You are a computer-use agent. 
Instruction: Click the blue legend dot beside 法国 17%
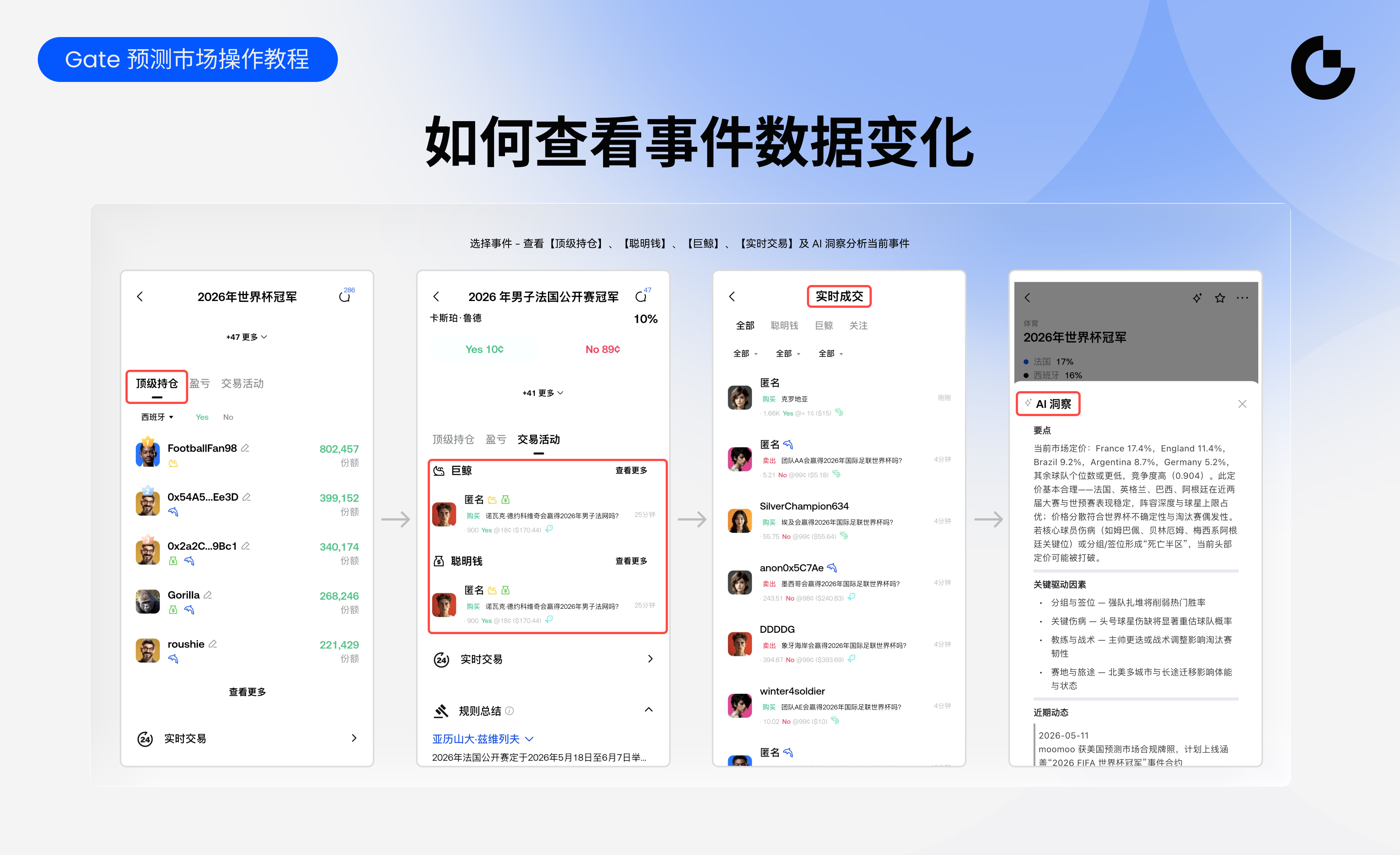1026,361
